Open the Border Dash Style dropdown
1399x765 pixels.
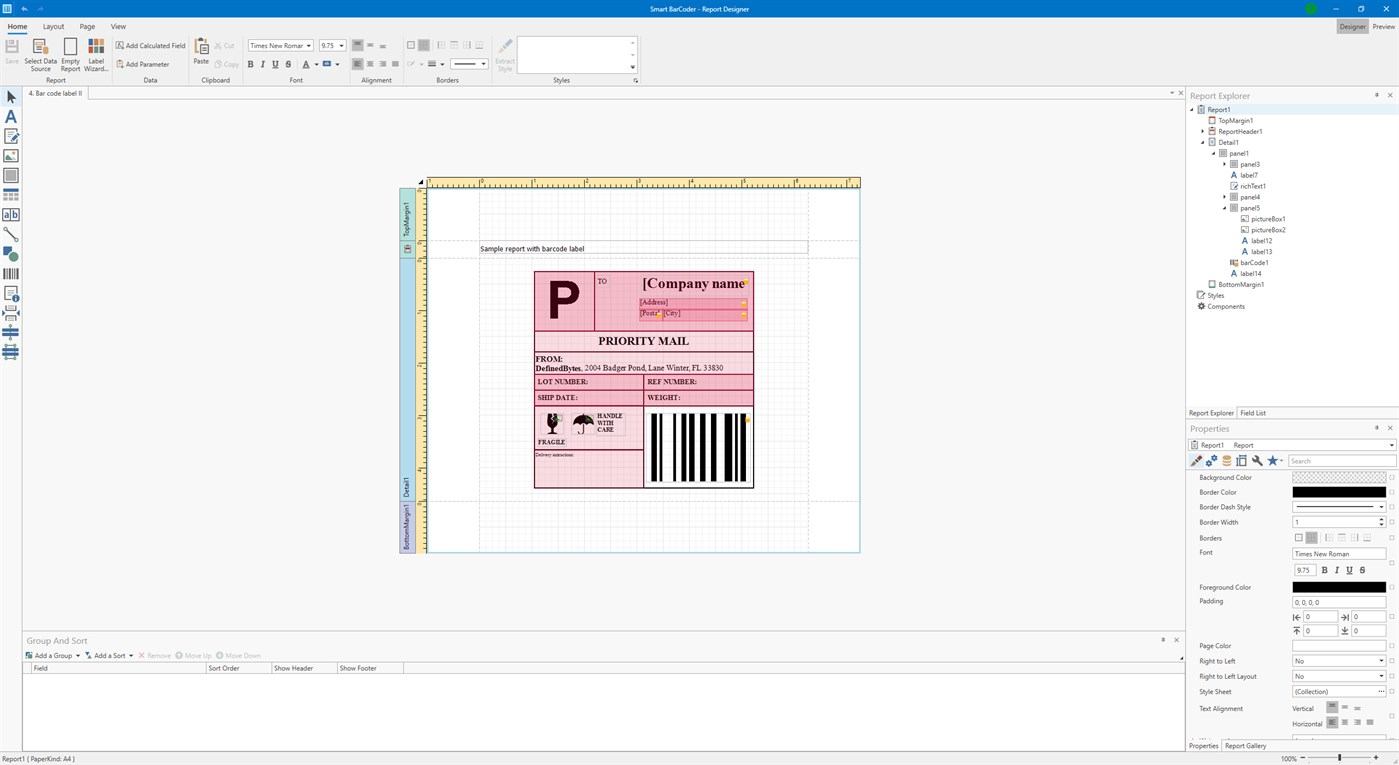point(1381,507)
